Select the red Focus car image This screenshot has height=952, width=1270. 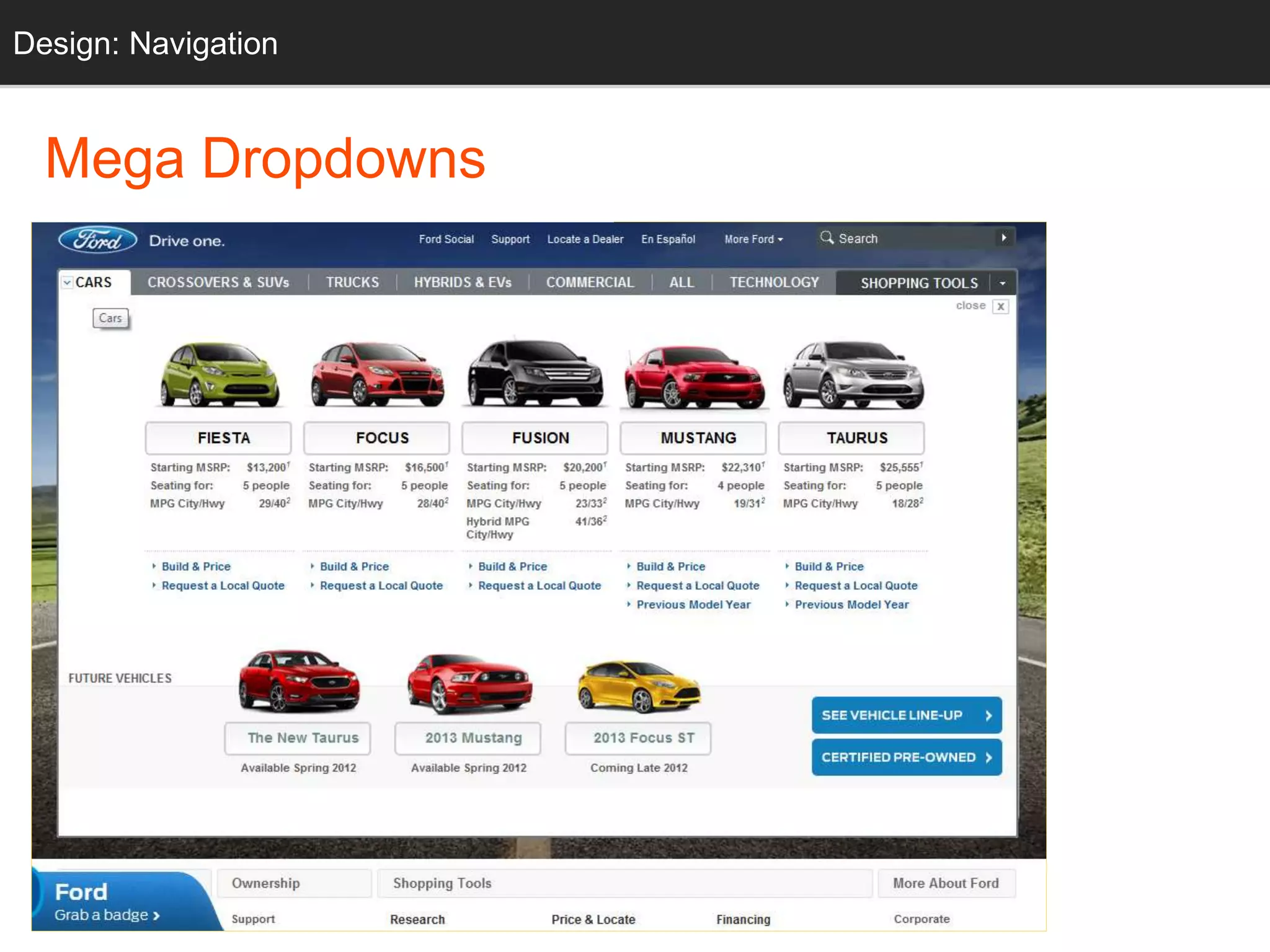tap(377, 374)
